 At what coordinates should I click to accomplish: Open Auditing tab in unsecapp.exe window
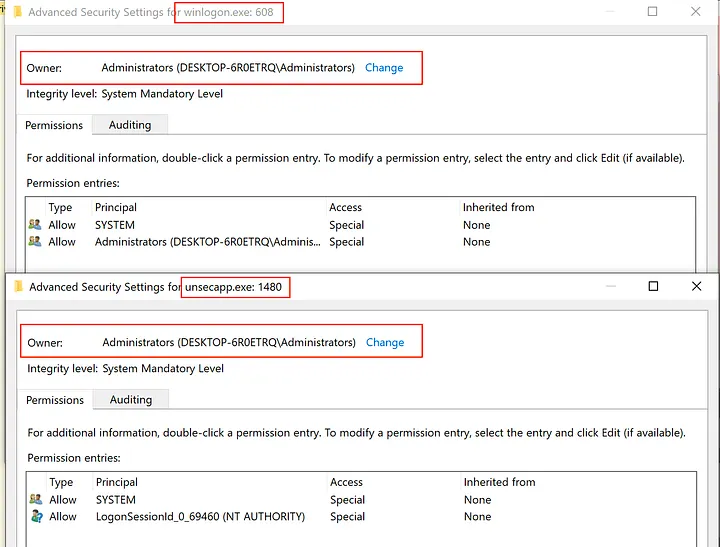tap(131, 400)
